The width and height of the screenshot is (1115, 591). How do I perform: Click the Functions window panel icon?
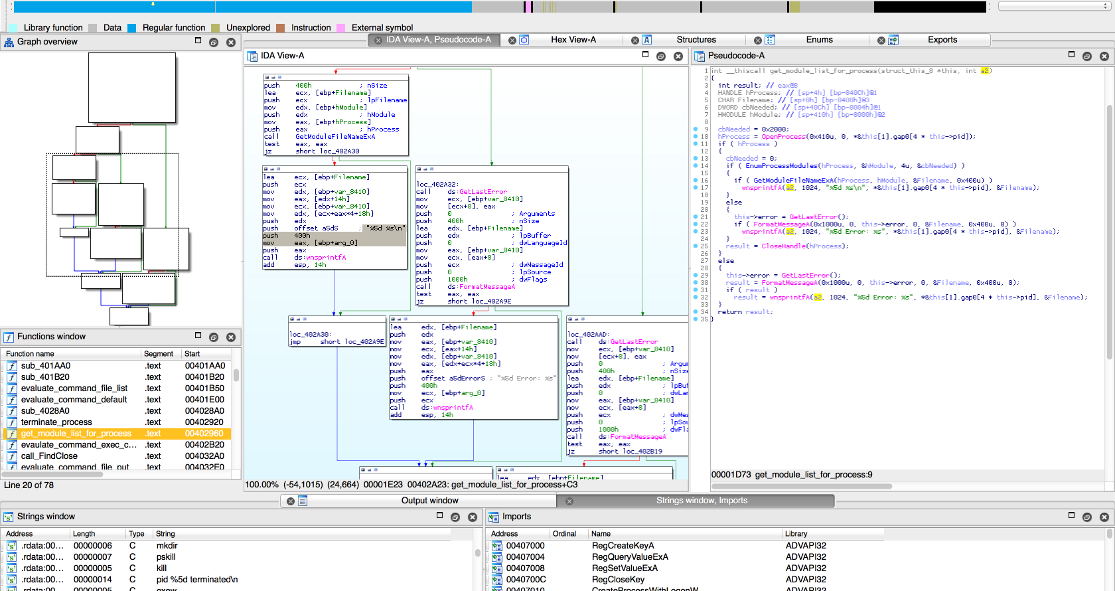coord(9,336)
